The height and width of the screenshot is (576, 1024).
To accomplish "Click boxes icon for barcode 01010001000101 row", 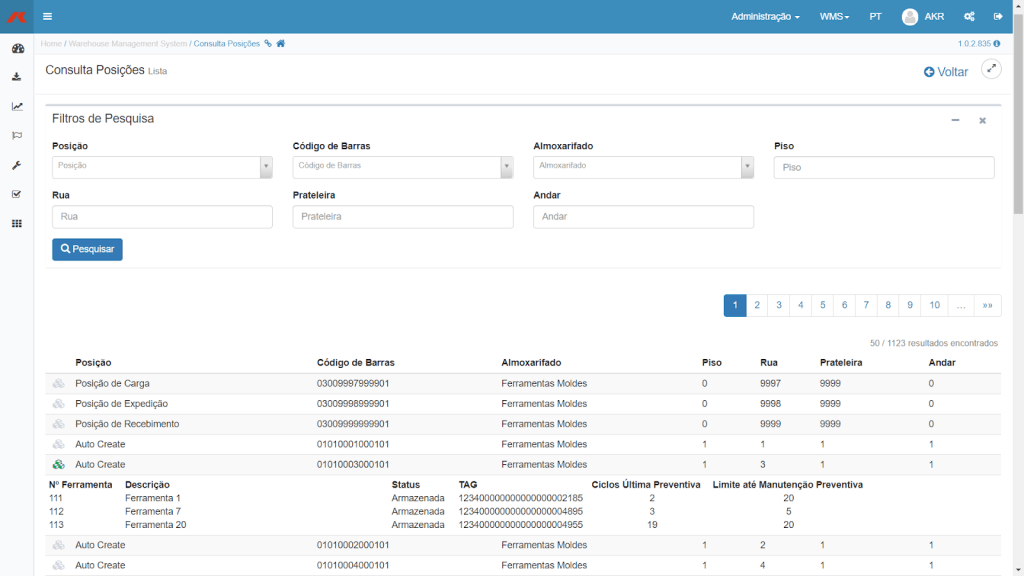I will pyautogui.click(x=59, y=444).
